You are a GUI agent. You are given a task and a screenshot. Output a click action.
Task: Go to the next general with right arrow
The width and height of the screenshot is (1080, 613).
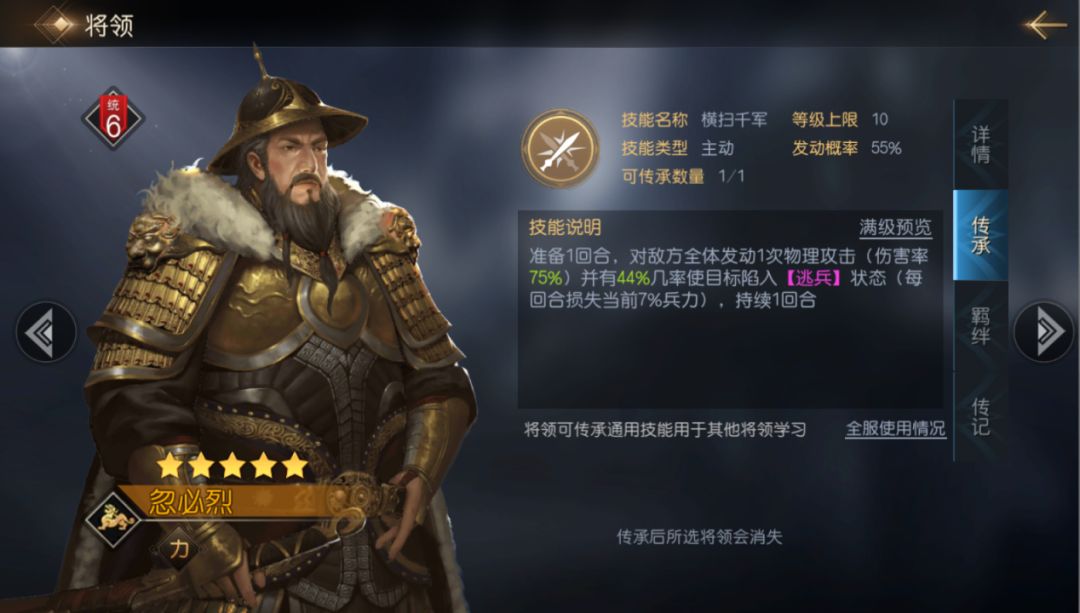pyautogui.click(x=1044, y=332)
